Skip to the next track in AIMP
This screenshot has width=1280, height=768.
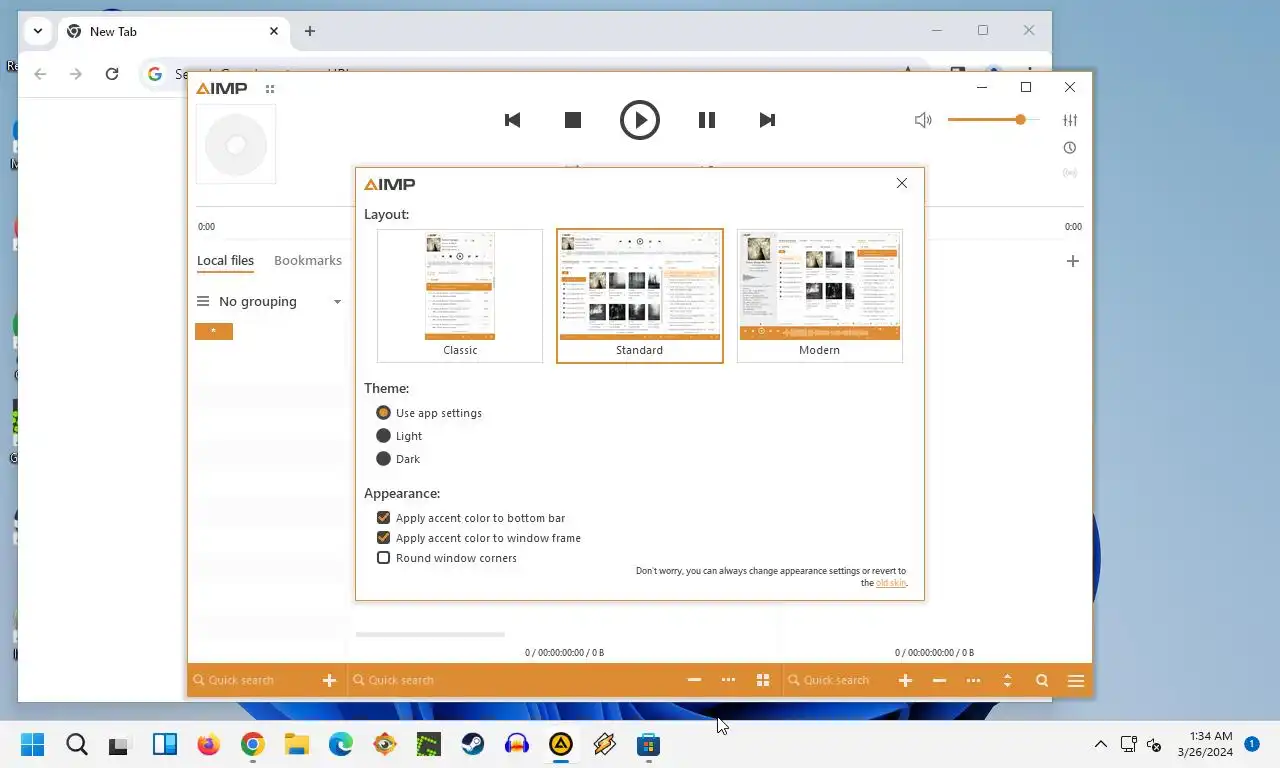click(x=767, y=120)
